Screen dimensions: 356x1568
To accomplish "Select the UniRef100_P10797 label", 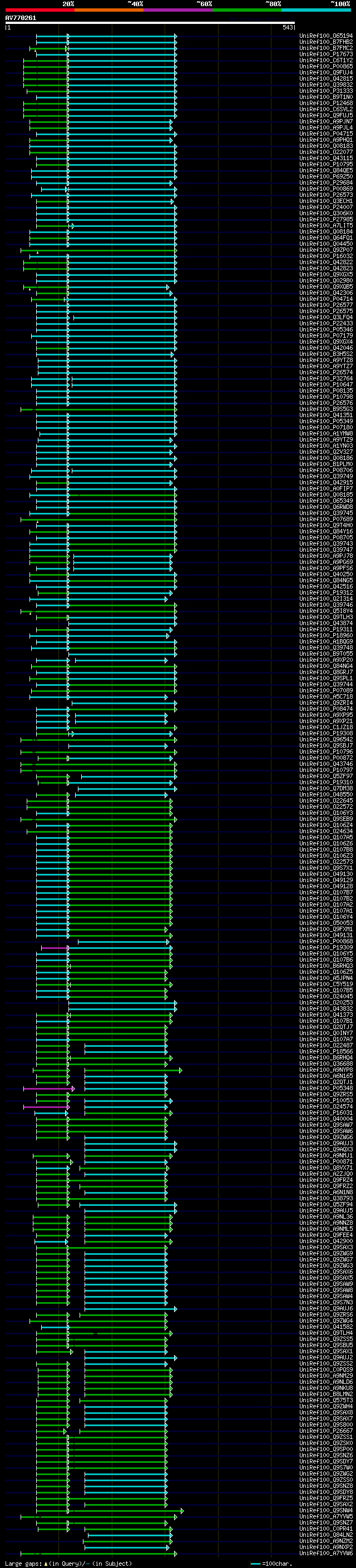I will tap(325, 770).
